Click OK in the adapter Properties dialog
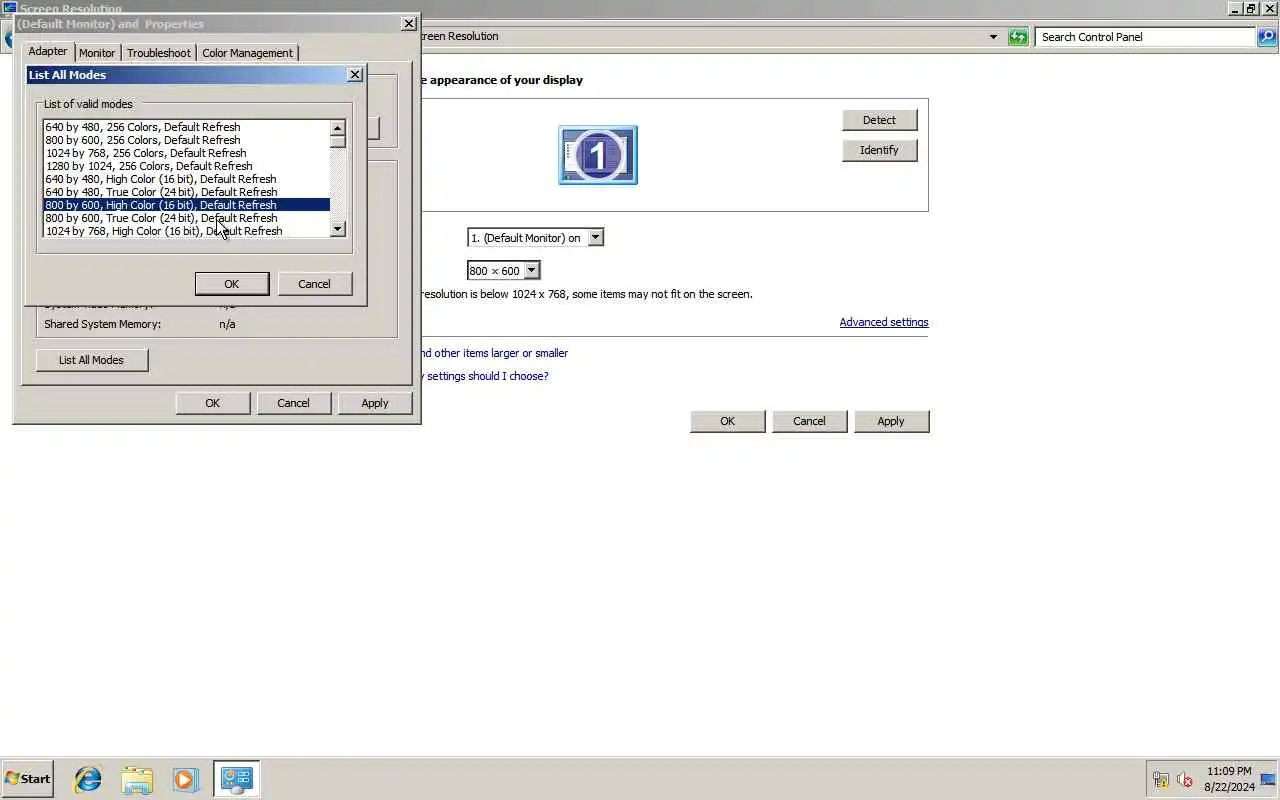This screenshot has height=800, width=1280. tap(212, 403)
